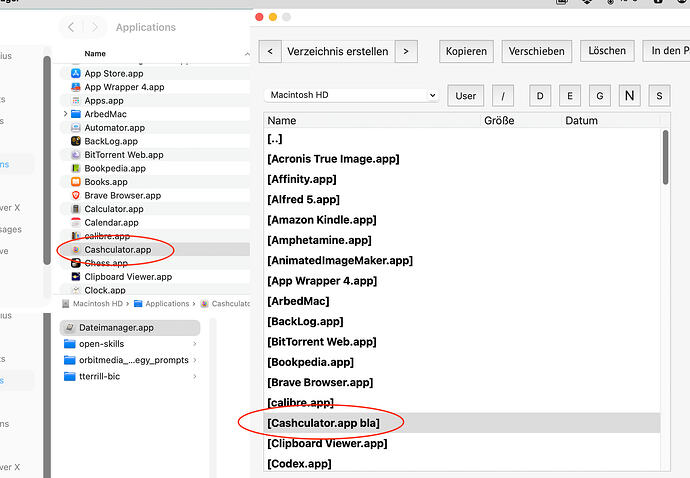Click the Dateimanager list vertical scrollbar
690x478 pixels.
(x=665, y=157)
